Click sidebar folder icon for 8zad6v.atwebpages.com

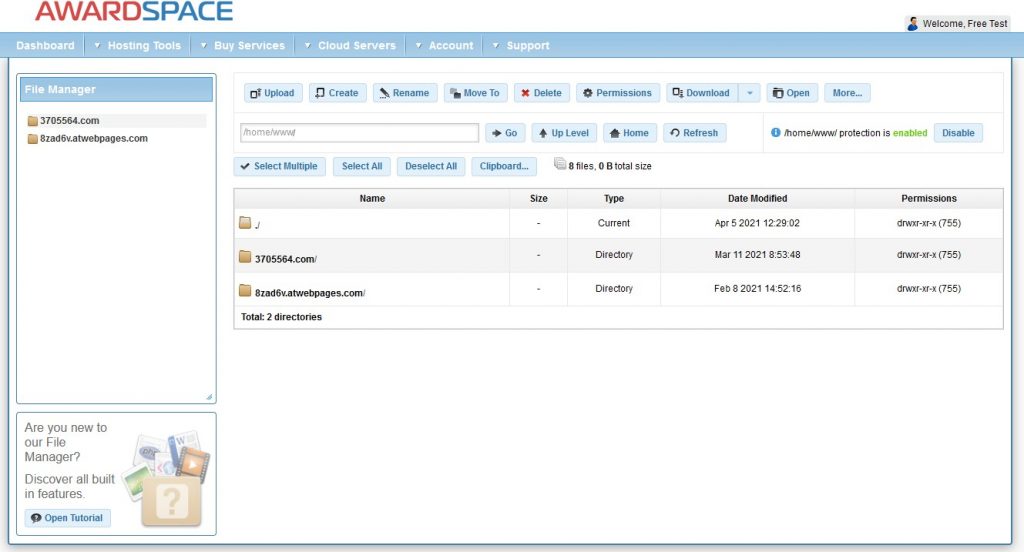coord(33,138)
